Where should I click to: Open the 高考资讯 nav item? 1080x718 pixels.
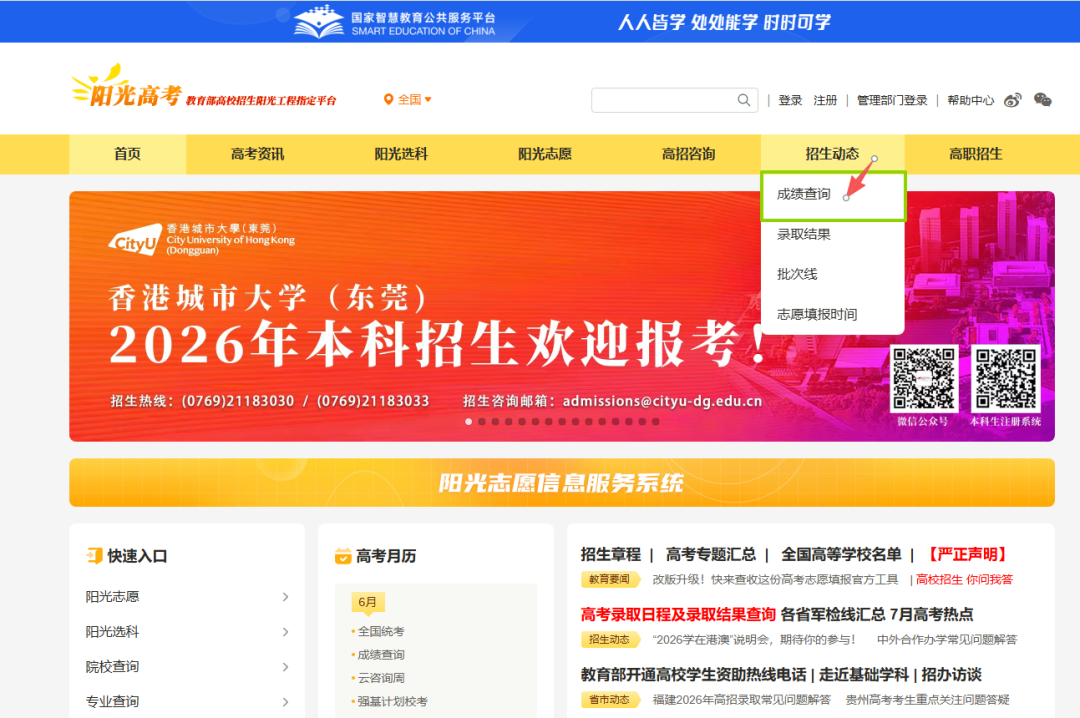click(x=258, y=154)
